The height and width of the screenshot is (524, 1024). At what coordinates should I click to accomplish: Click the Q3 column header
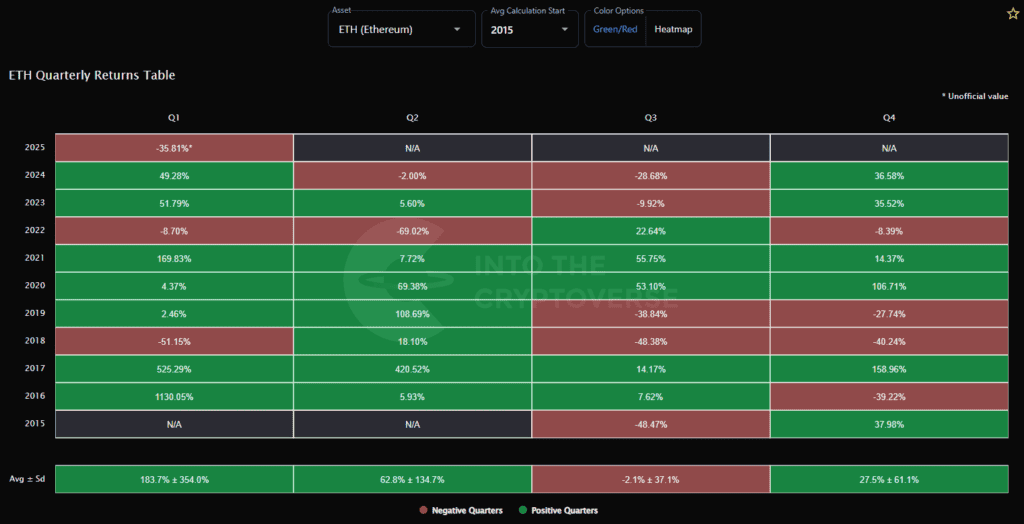650,118
